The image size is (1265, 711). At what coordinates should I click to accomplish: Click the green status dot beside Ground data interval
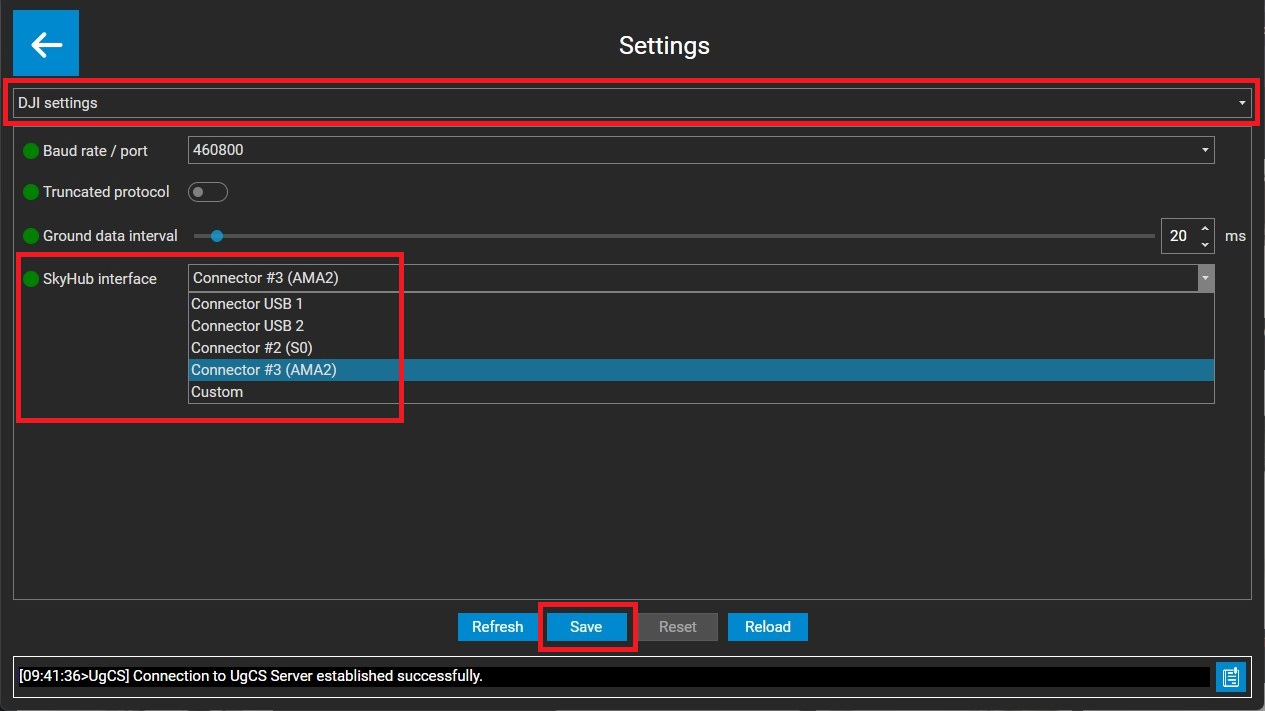(31, 236)
